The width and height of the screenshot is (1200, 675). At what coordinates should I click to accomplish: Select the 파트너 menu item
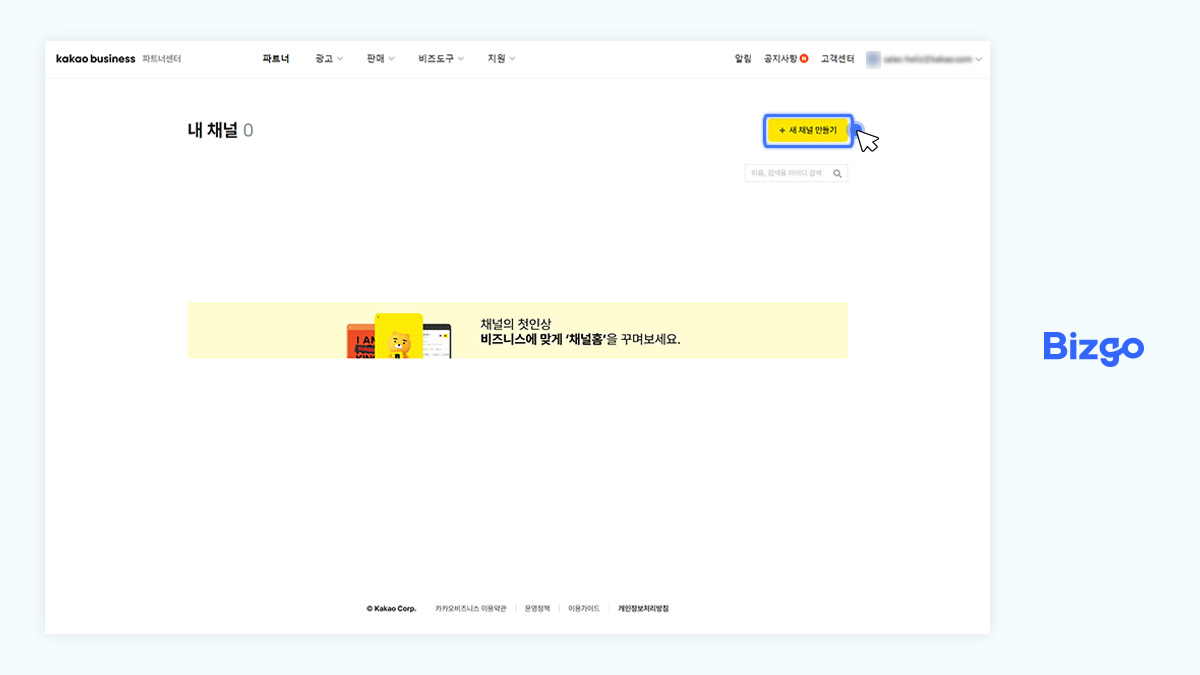coord(274,58)
